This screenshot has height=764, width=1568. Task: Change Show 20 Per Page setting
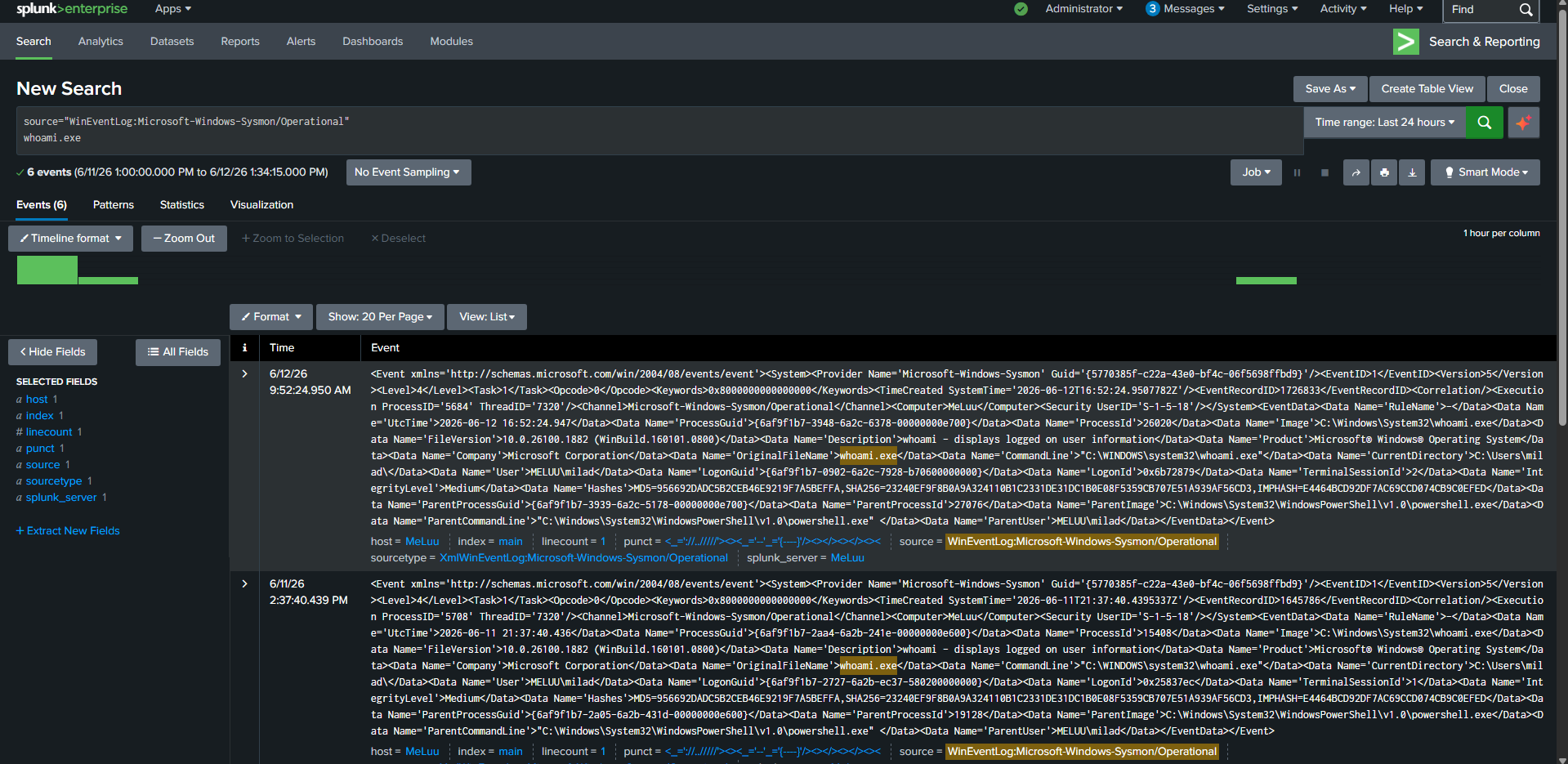(380, 317)
